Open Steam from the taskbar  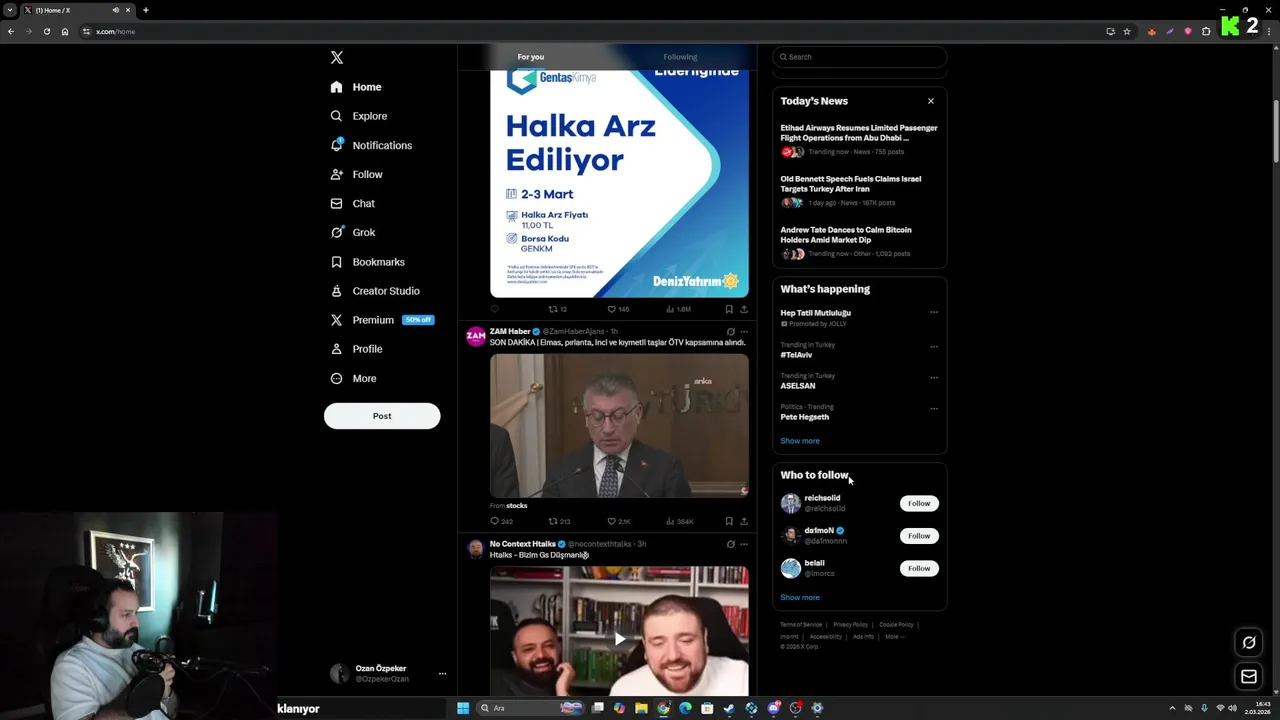pyautogui.click(x=729, y=708)
